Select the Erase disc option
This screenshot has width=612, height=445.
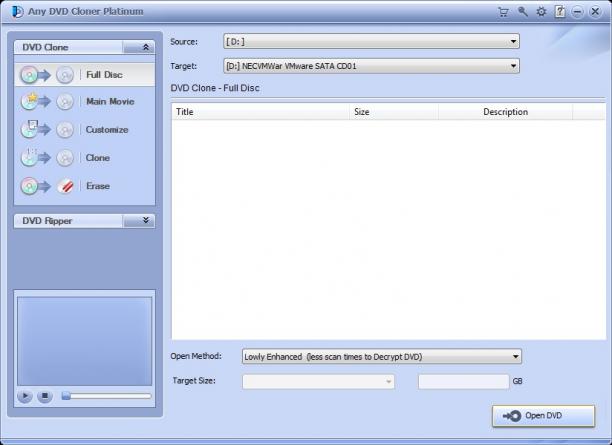(85, 186)
